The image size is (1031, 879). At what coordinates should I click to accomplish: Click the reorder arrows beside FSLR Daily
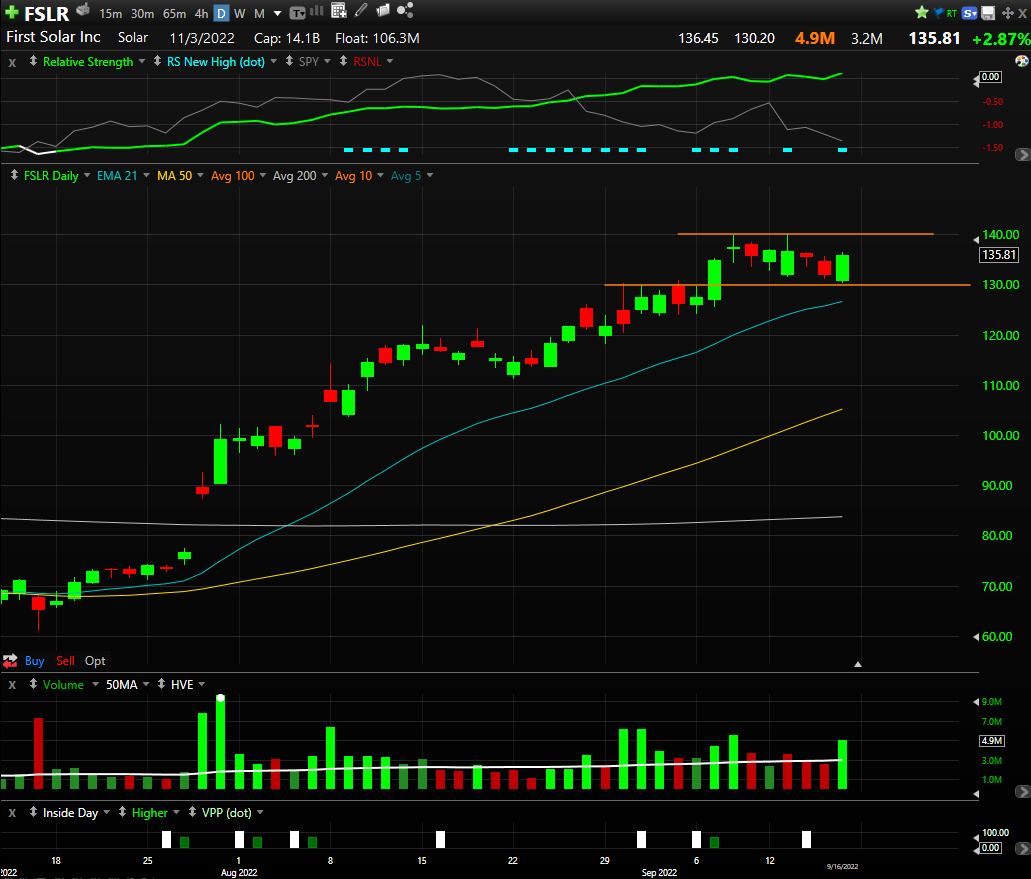pos(14,176)
